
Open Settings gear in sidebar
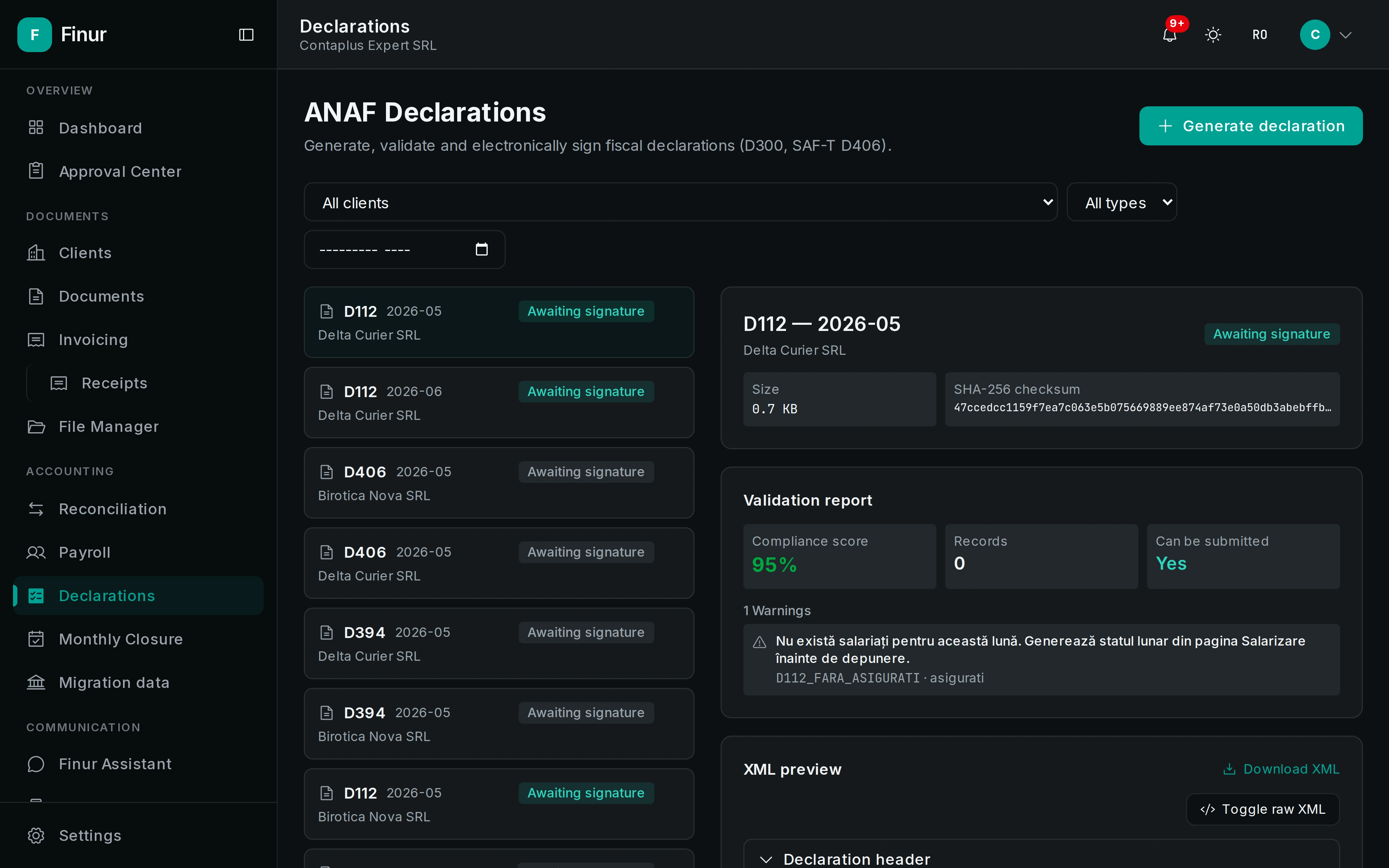coord(36,835)
